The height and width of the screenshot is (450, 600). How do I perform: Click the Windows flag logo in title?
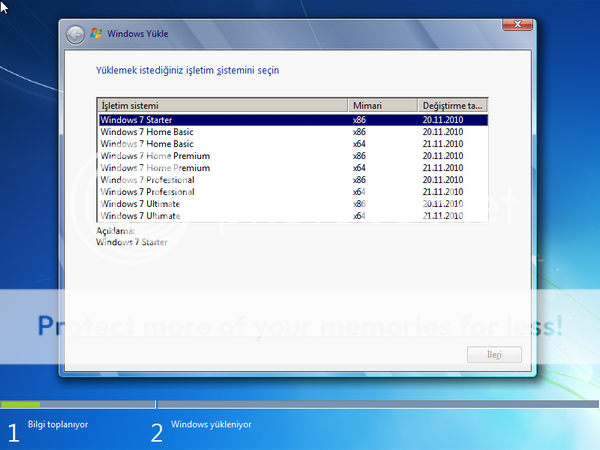click(x=96, y=34)
